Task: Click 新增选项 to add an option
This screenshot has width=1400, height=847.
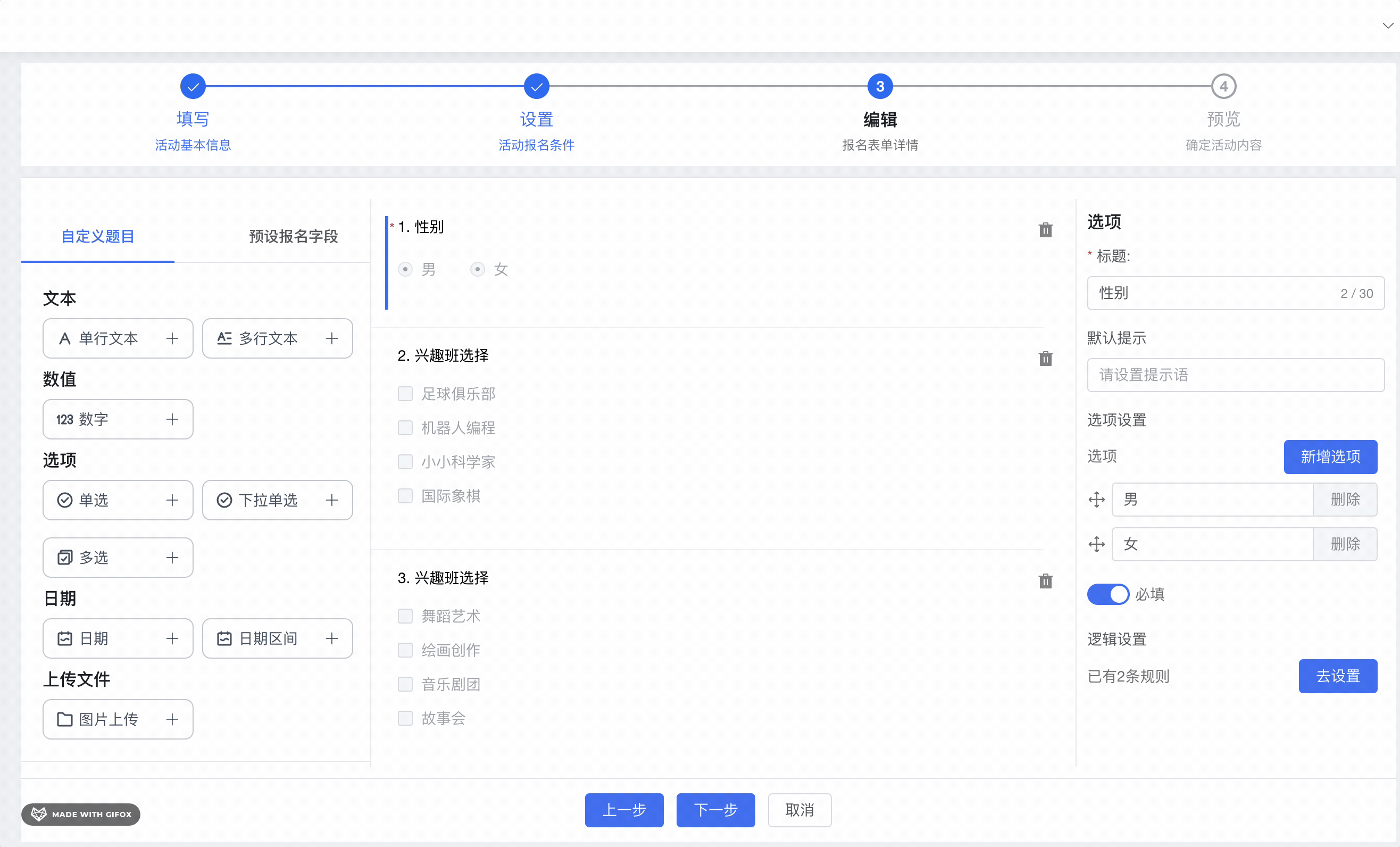Action: pos(1330,456)
